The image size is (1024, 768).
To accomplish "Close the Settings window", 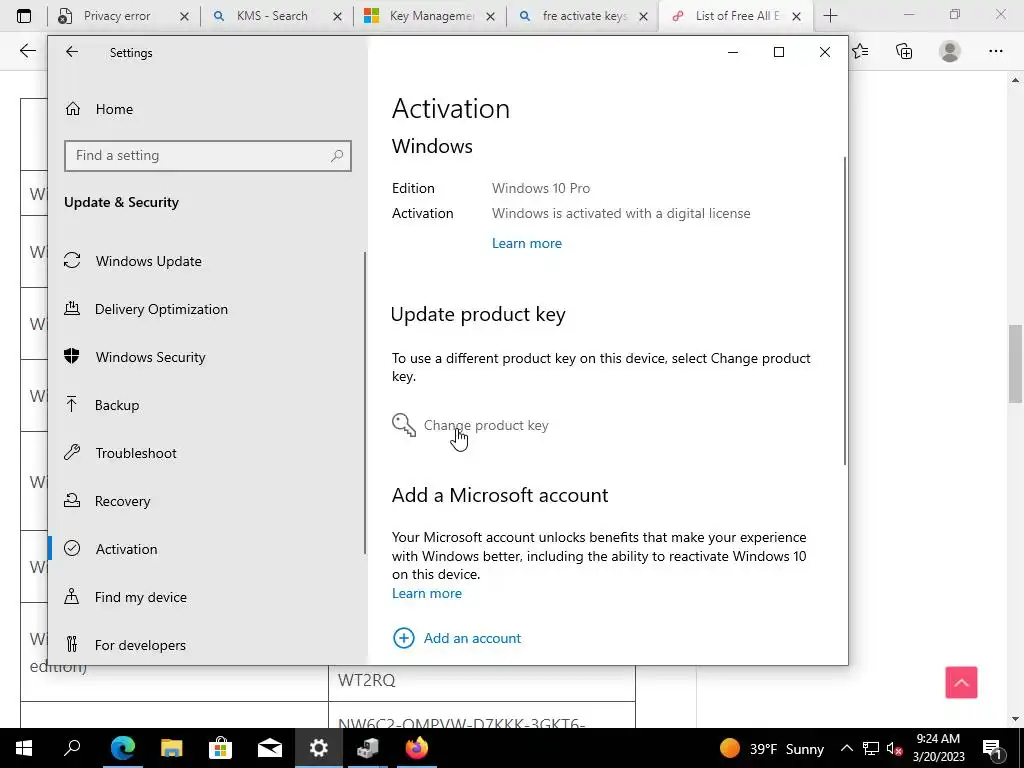I will point(825,52).
